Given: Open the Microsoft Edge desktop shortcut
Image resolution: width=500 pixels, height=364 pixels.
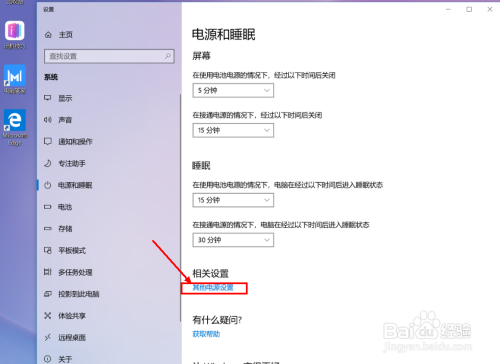Looking at the screenshot, I should tap(15, 128).
